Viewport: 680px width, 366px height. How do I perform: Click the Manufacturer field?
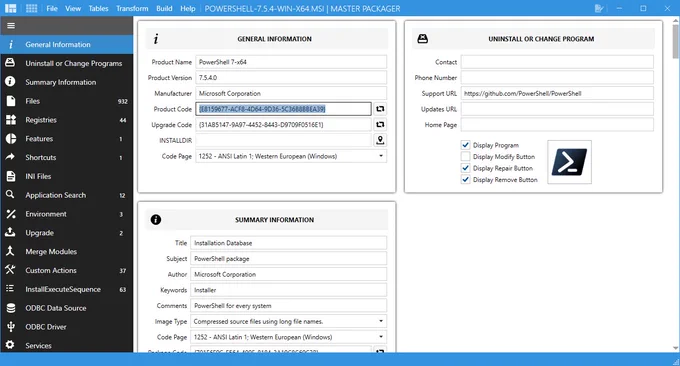(x=291, y=93)
